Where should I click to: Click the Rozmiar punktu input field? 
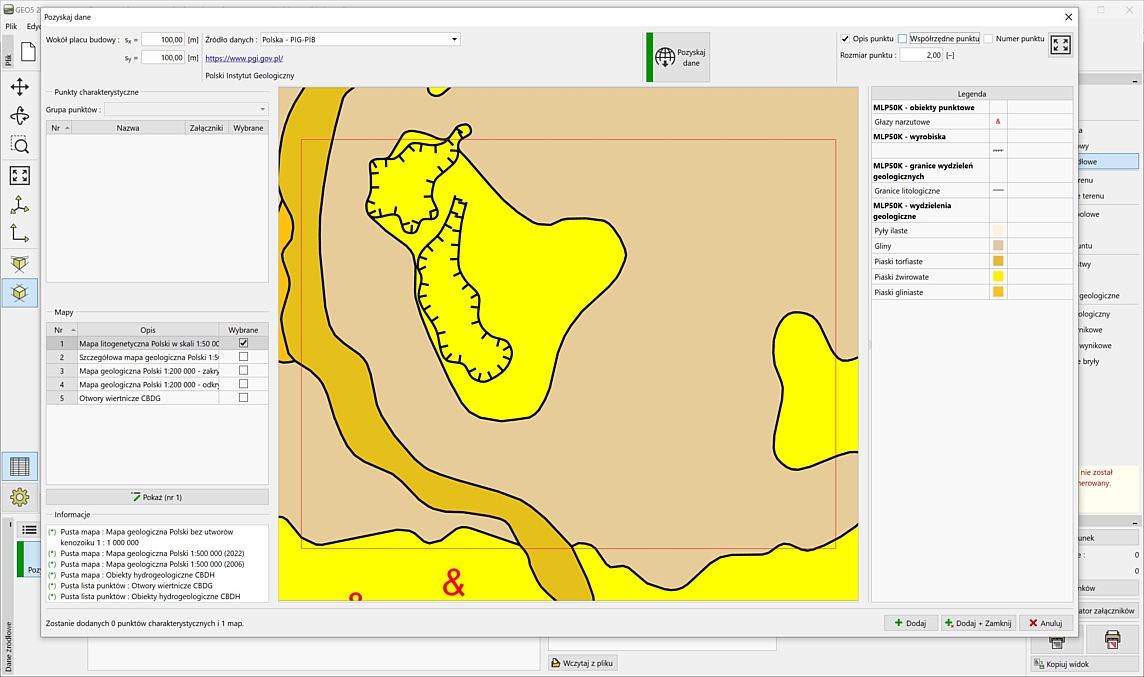point(920,55)
